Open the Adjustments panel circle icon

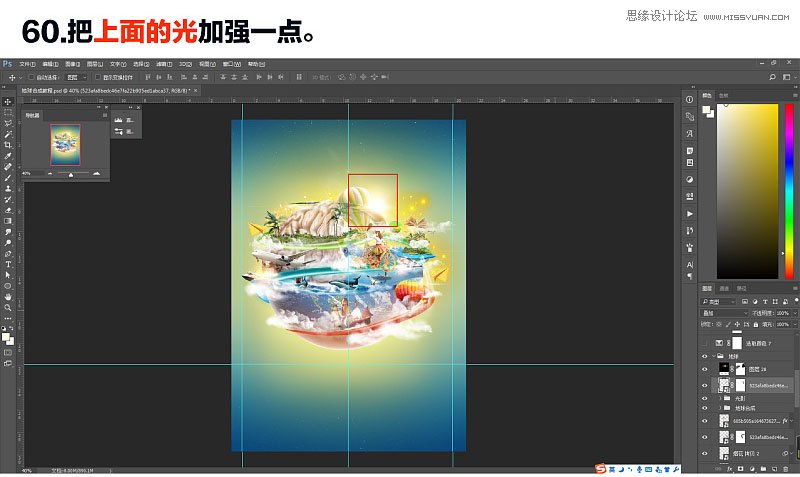689,179
